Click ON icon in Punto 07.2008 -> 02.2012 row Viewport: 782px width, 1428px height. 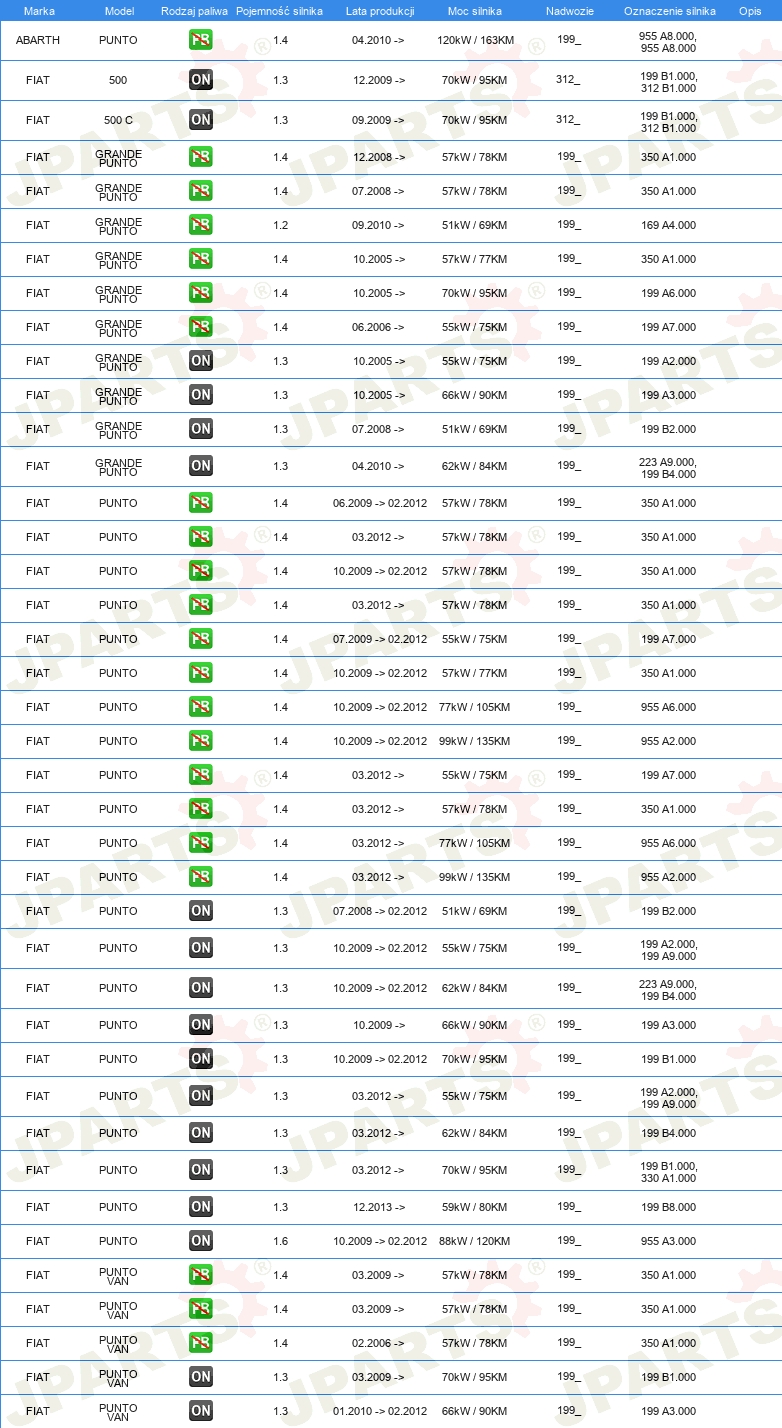pyautogui.click(x=201, y=911)
